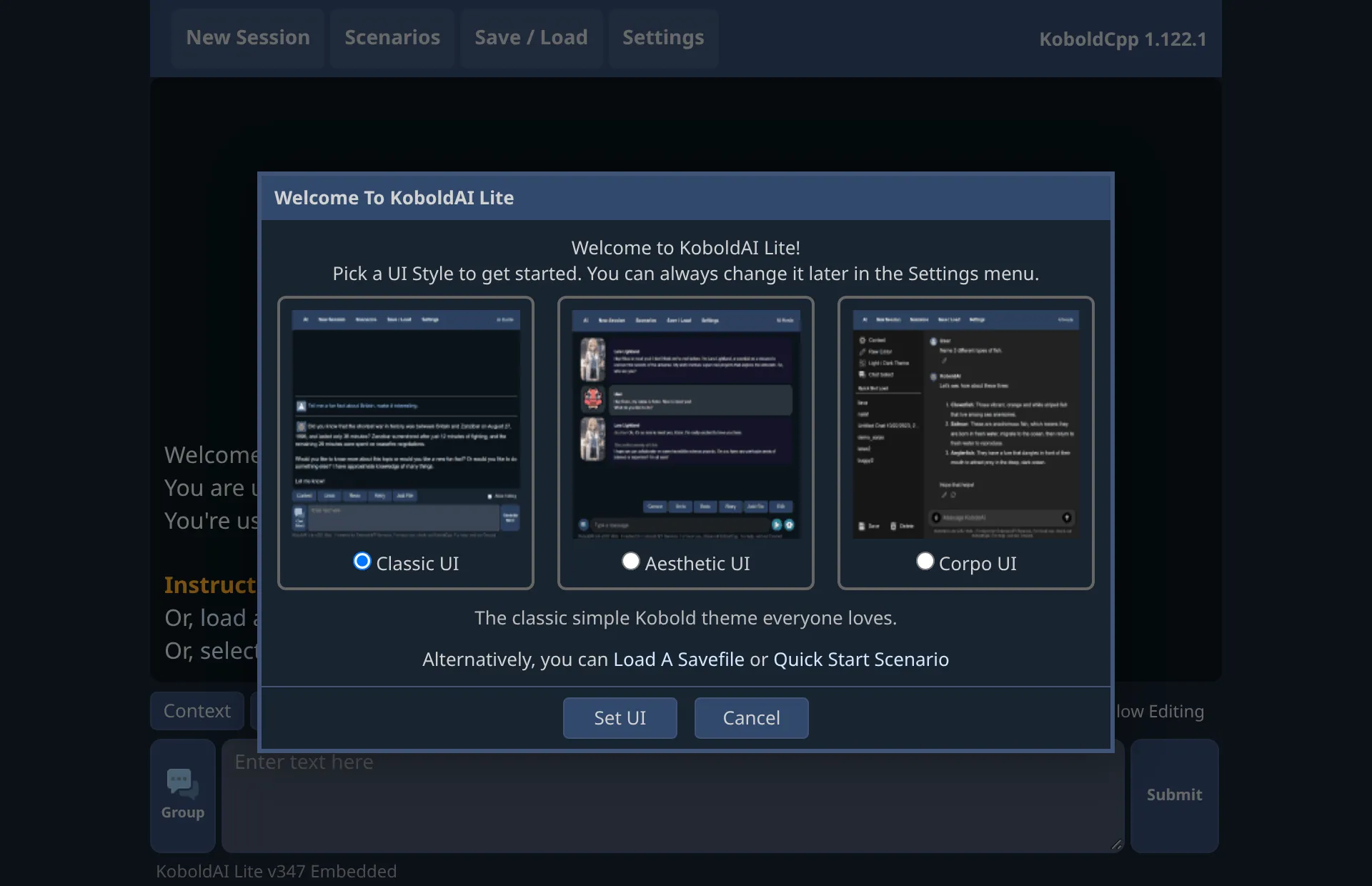1372x886 pixels.
Task: Open the Load A Savefile link
Action: coord(679,659)
